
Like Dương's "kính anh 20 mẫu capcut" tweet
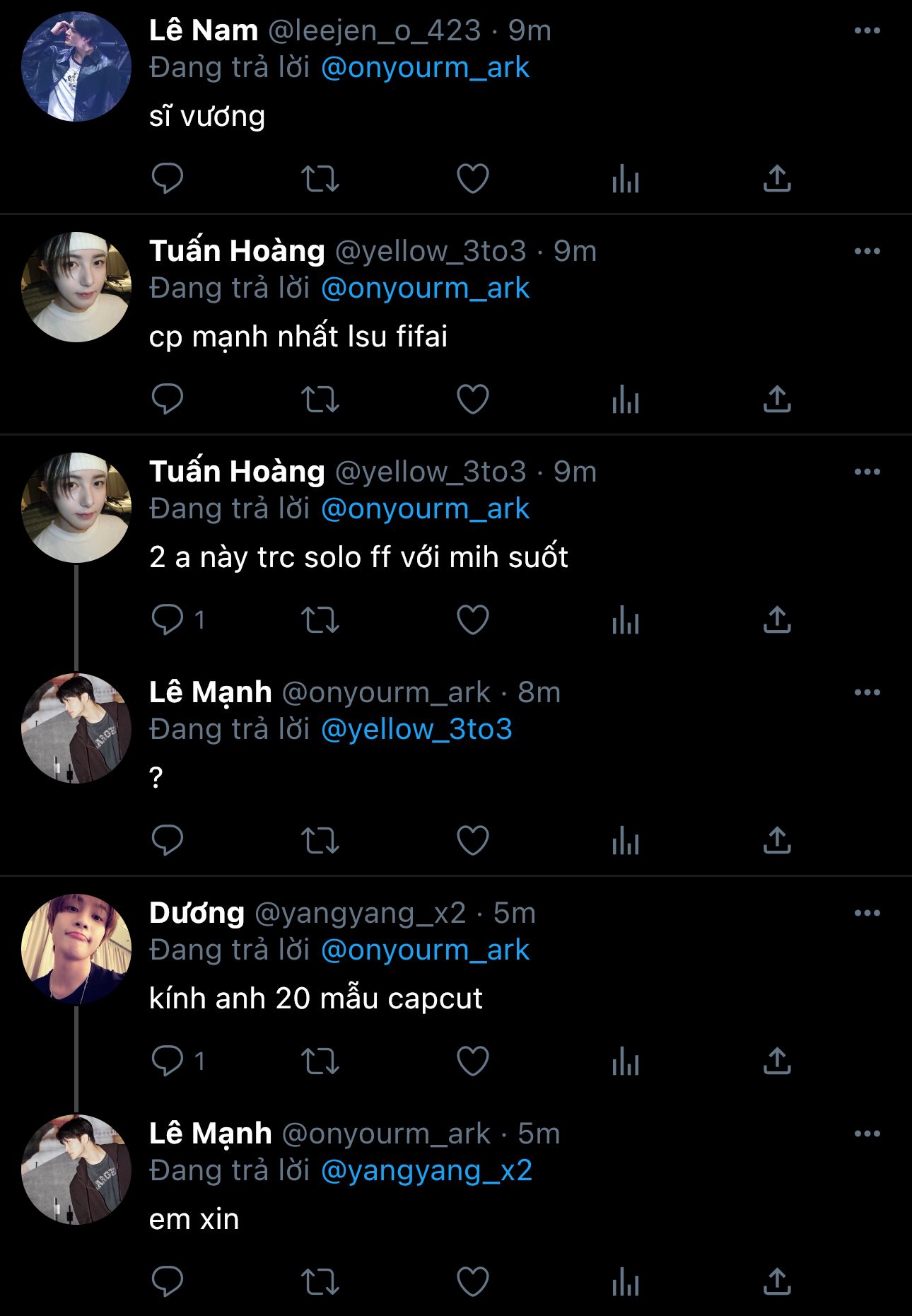click(472, 1061)
